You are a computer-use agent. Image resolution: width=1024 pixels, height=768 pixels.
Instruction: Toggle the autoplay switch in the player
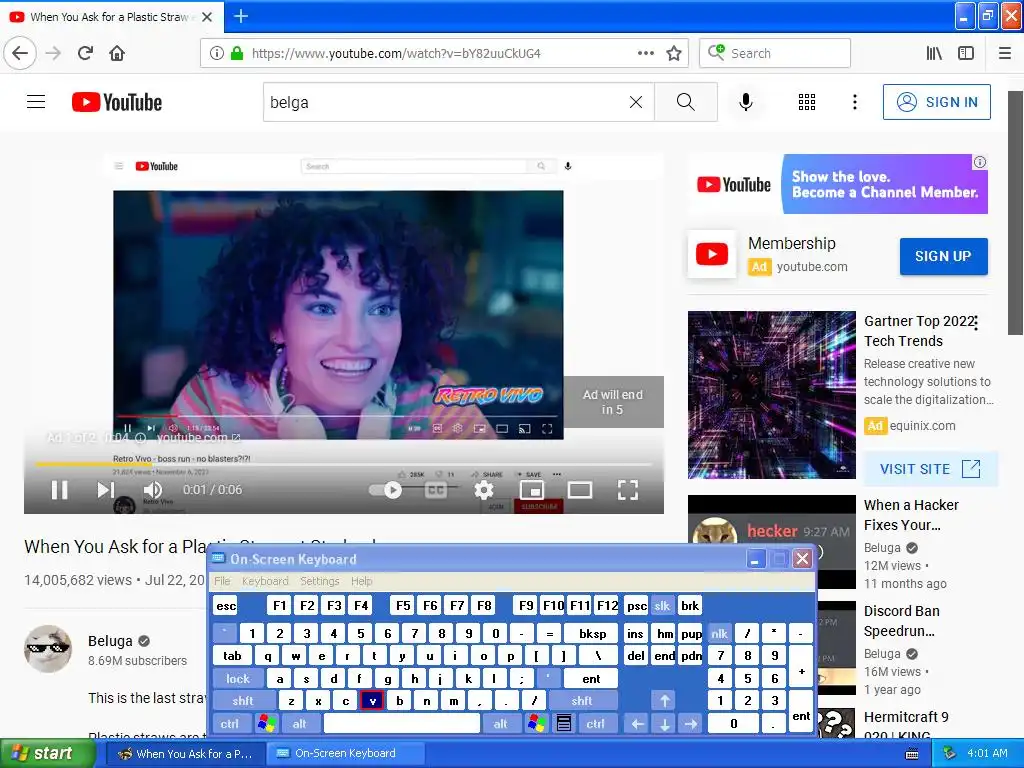point(386,490)
